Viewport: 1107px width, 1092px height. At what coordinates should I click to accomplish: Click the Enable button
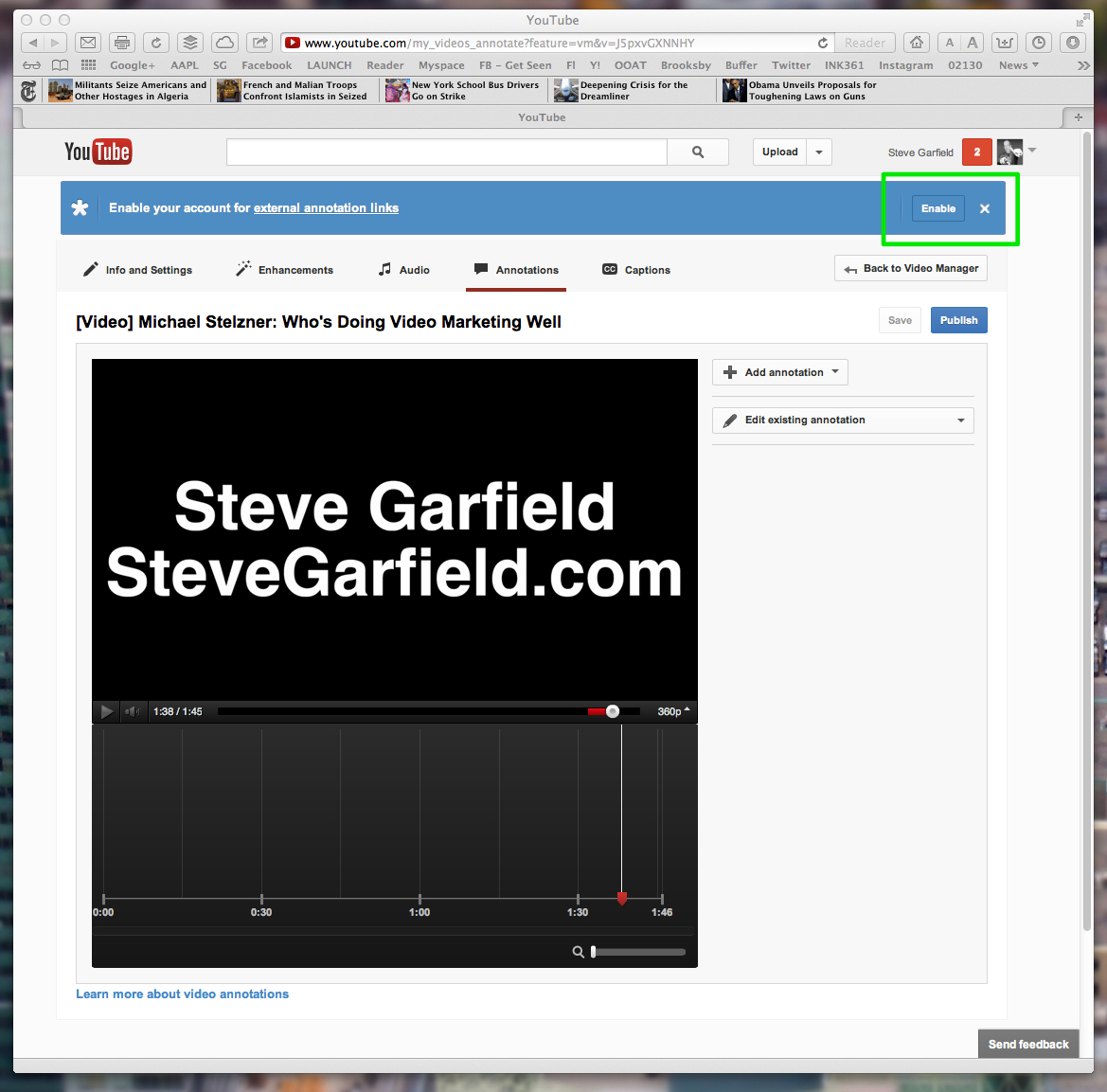point(937,208)
